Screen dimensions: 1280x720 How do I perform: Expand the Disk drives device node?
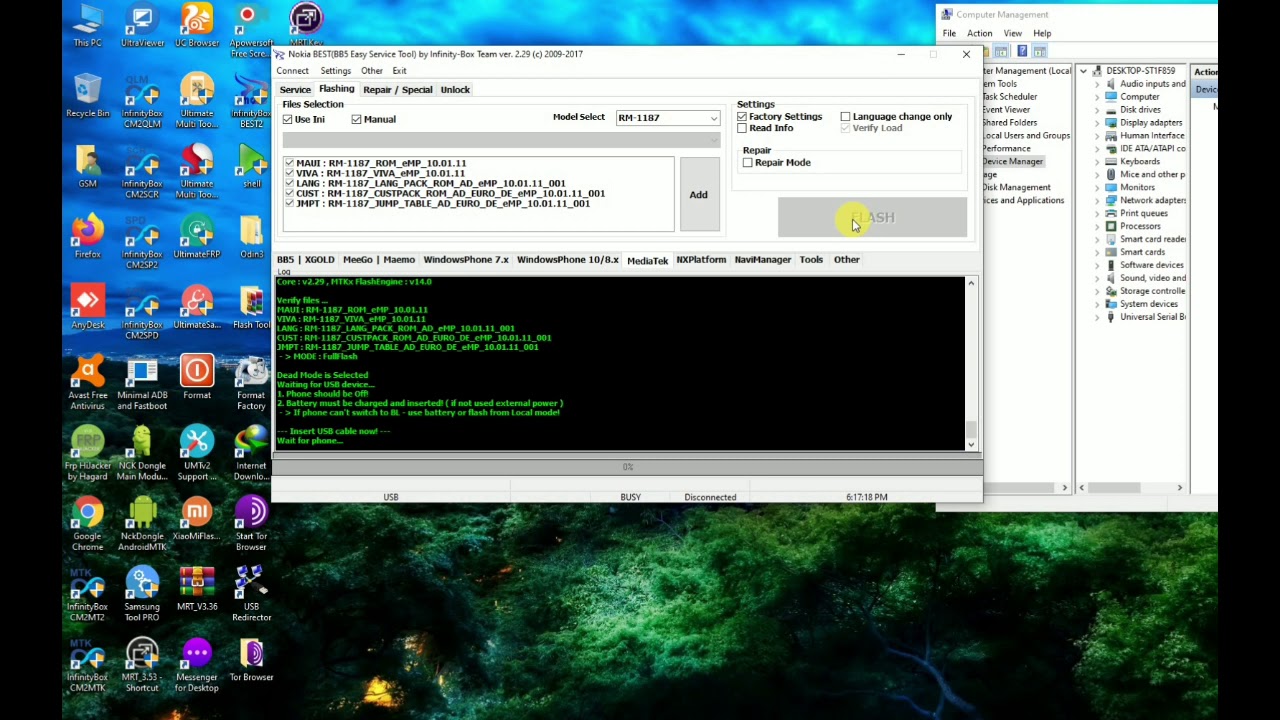tap(1097, 110)
